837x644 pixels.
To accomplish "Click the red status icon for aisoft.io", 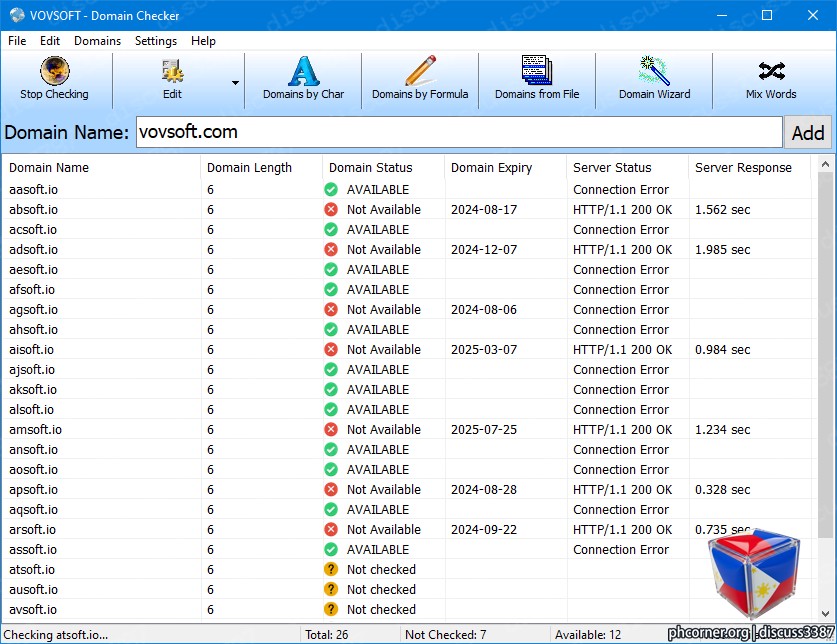I will coord(331,349).
